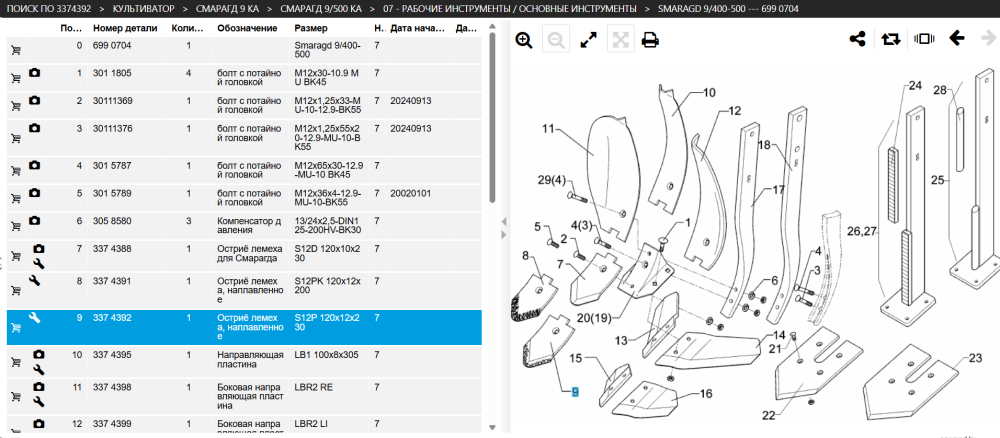
Task: Click callout number 16 in diagram
Action: tap(706, 394)
